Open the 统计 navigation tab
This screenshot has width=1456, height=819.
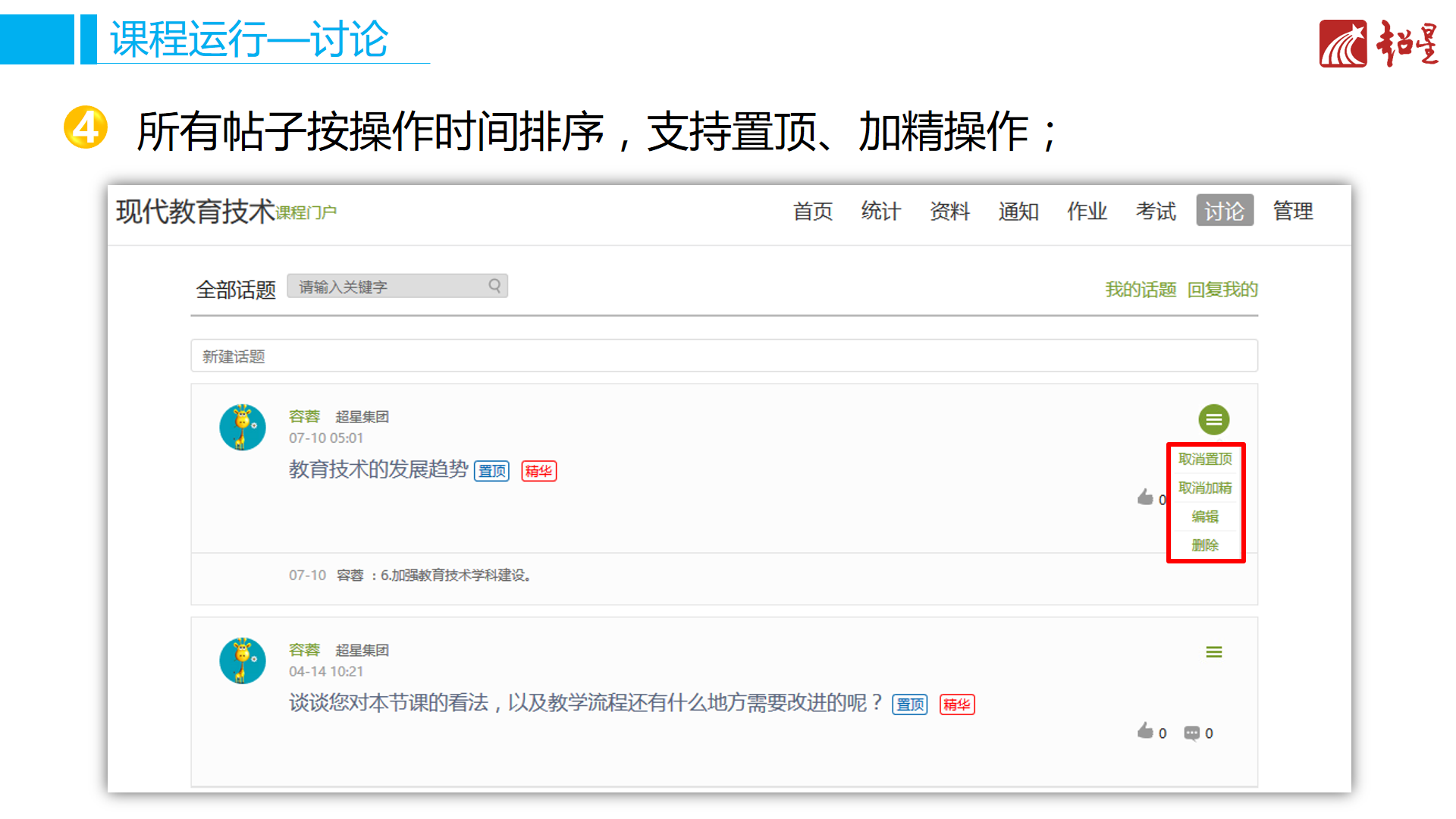[880, 211]
